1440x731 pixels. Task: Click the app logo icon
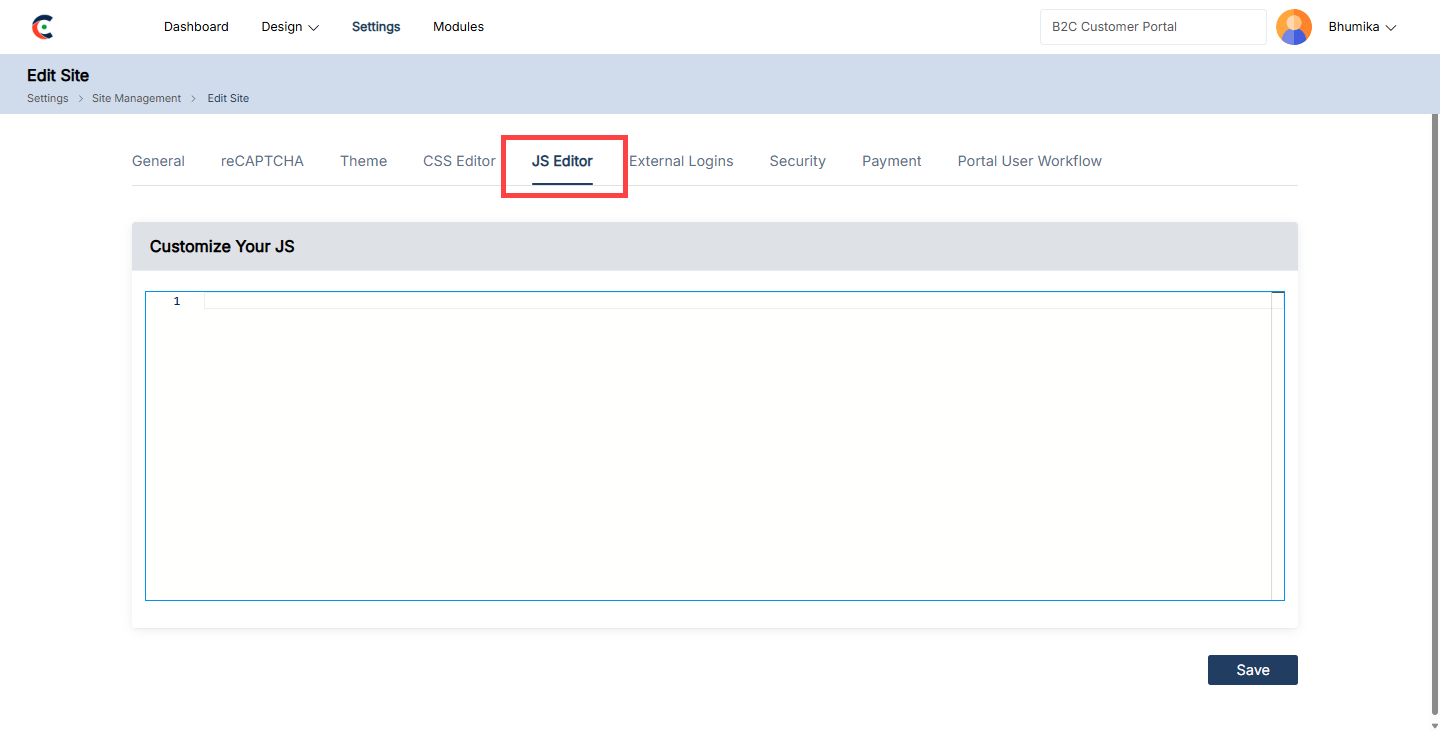click(42, 27)
